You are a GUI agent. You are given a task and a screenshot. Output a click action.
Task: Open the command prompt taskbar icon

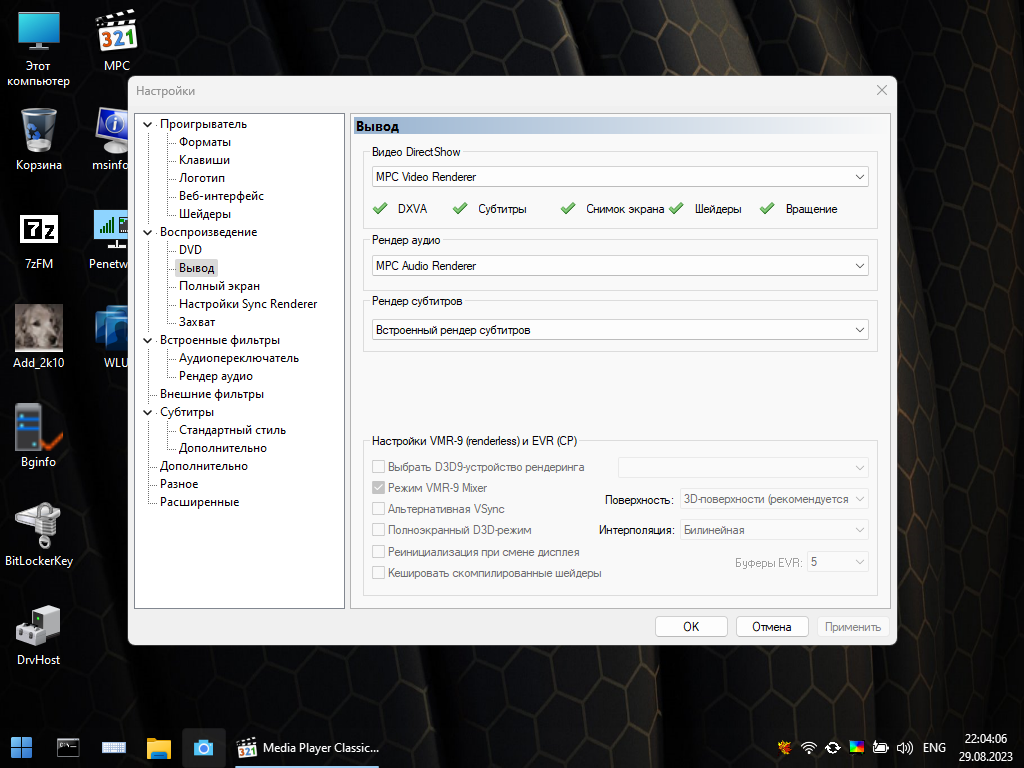pos(68,748)
